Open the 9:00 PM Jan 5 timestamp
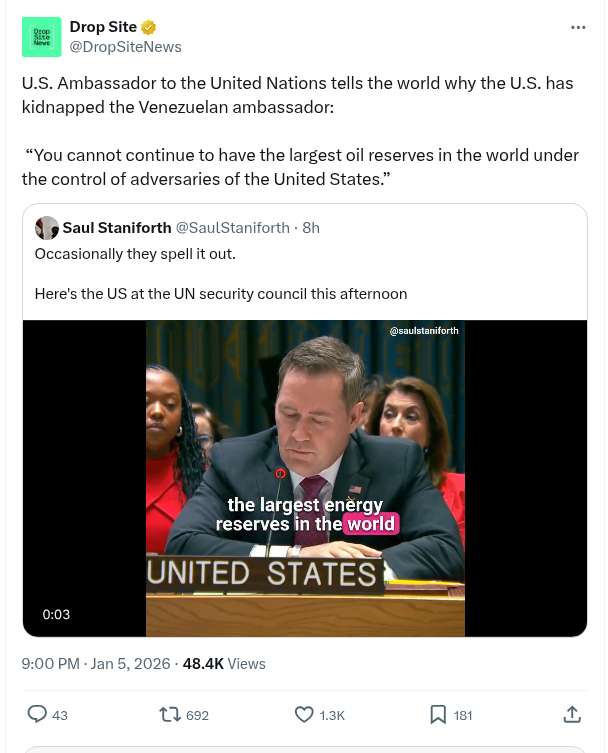The height and width of the screenshot is (753, 608). point(93,663)
